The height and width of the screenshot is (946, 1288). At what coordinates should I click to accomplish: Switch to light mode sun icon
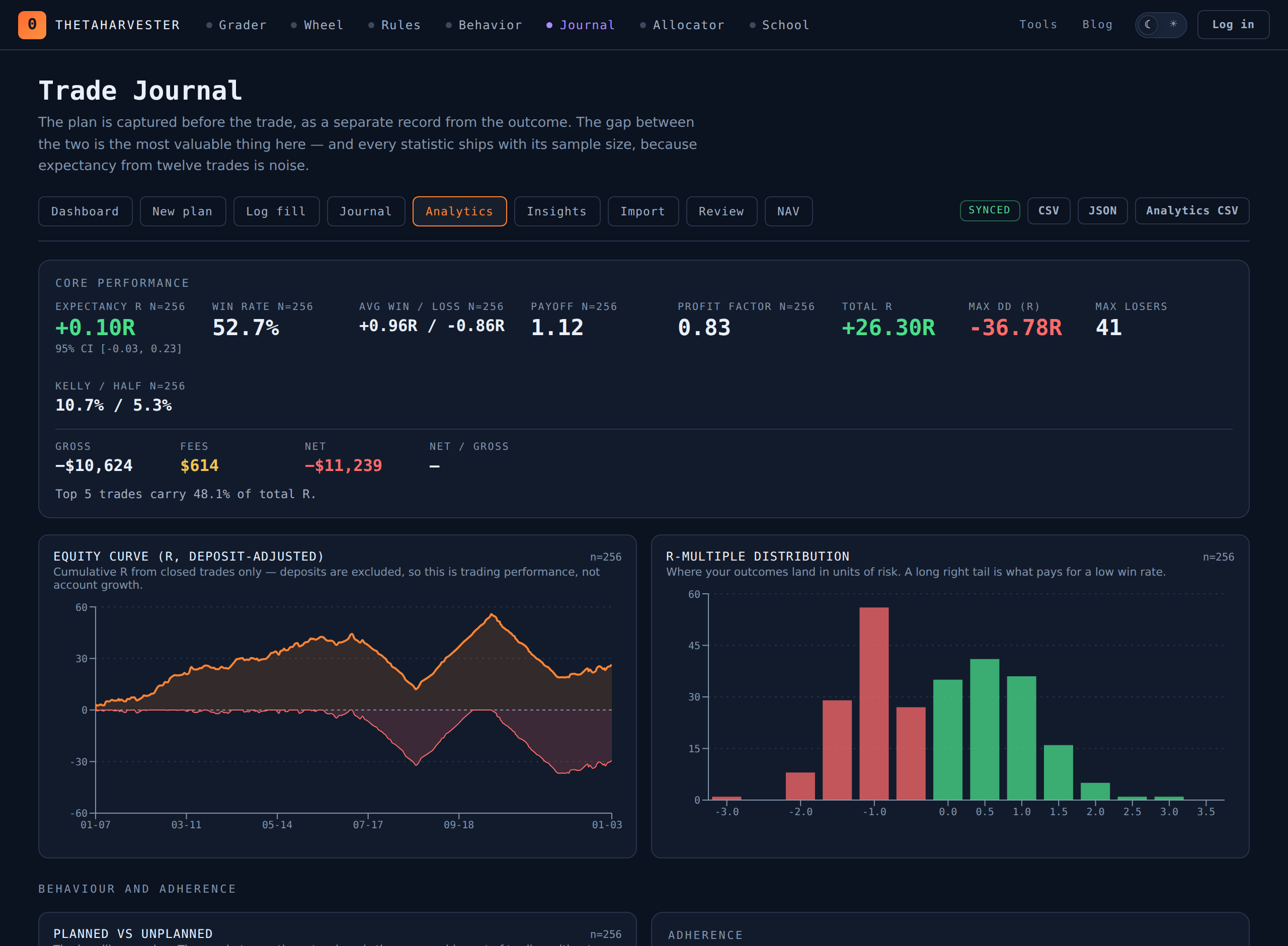[1173, 25]
